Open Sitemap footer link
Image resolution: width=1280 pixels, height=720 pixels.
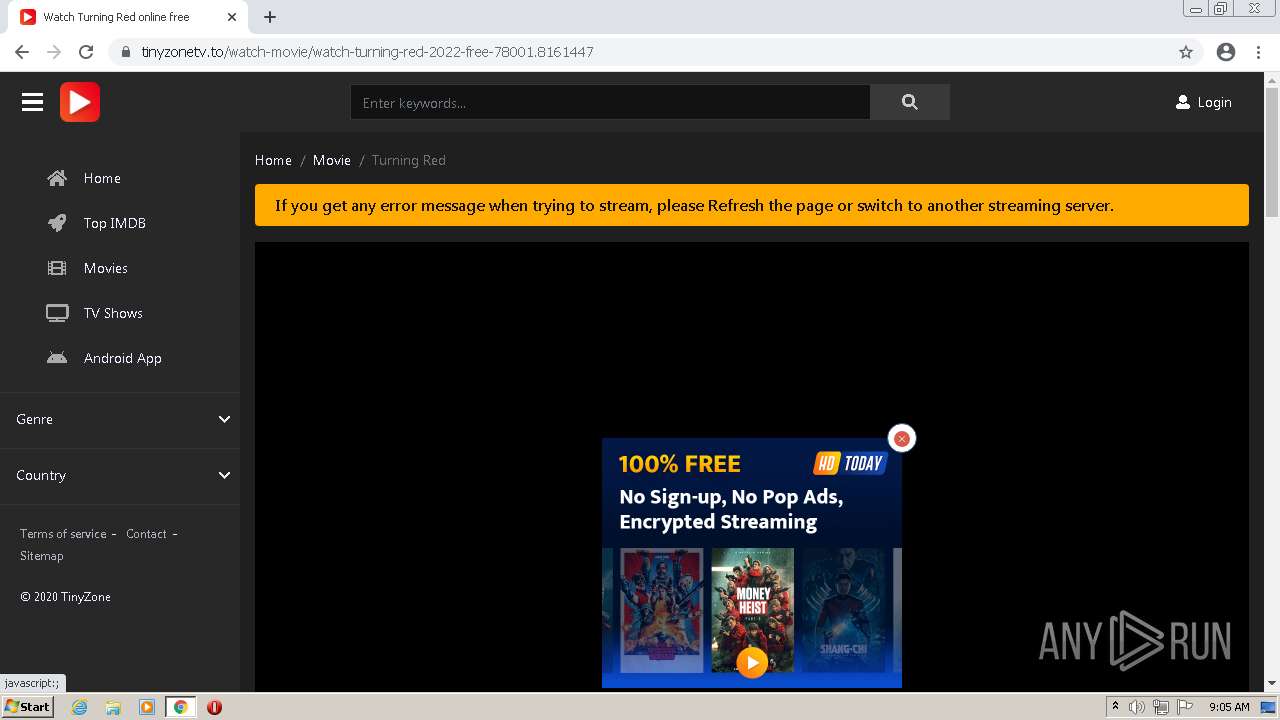[42, 556]
